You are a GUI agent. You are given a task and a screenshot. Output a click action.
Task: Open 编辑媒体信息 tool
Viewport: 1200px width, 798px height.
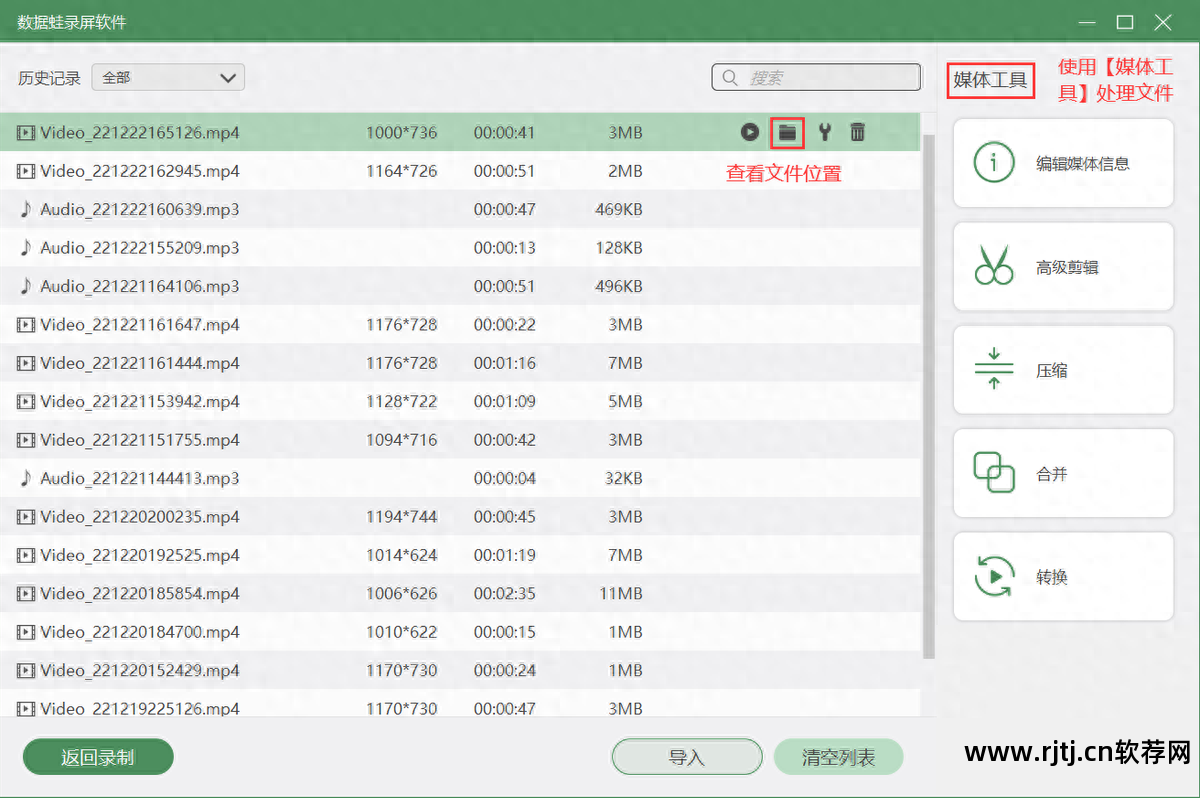[x=1063, y=163]
